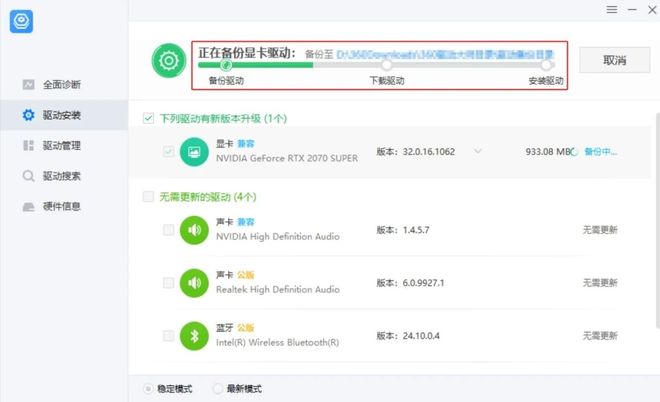Click the 驱动管理 sidebar icon

[x=28, y=146]
